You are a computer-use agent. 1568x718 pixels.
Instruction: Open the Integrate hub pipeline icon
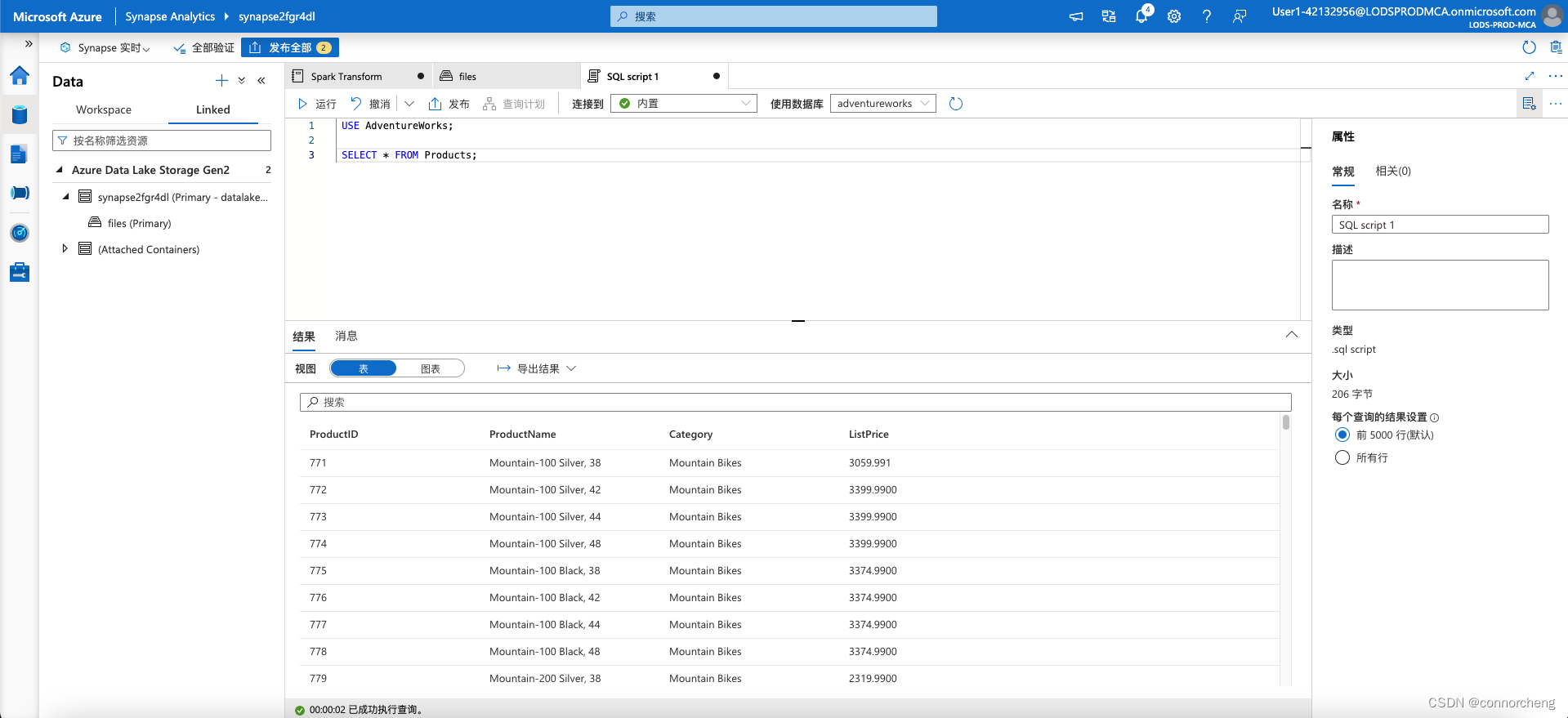20,193
